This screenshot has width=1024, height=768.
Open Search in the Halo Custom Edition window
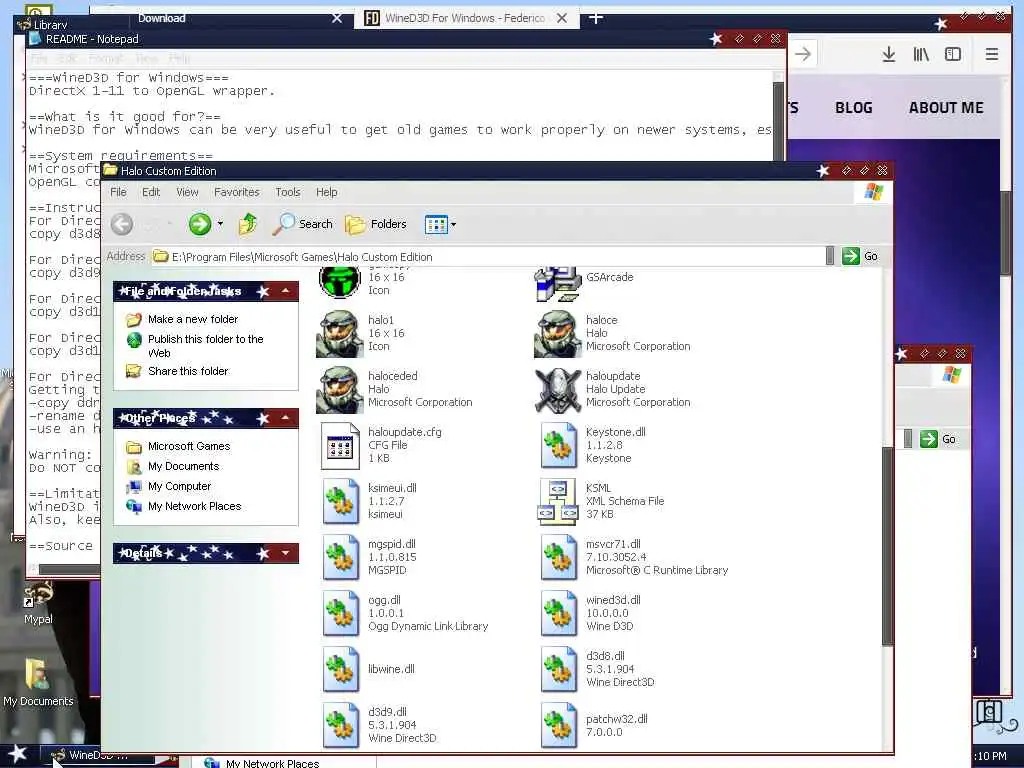[302, 224]
